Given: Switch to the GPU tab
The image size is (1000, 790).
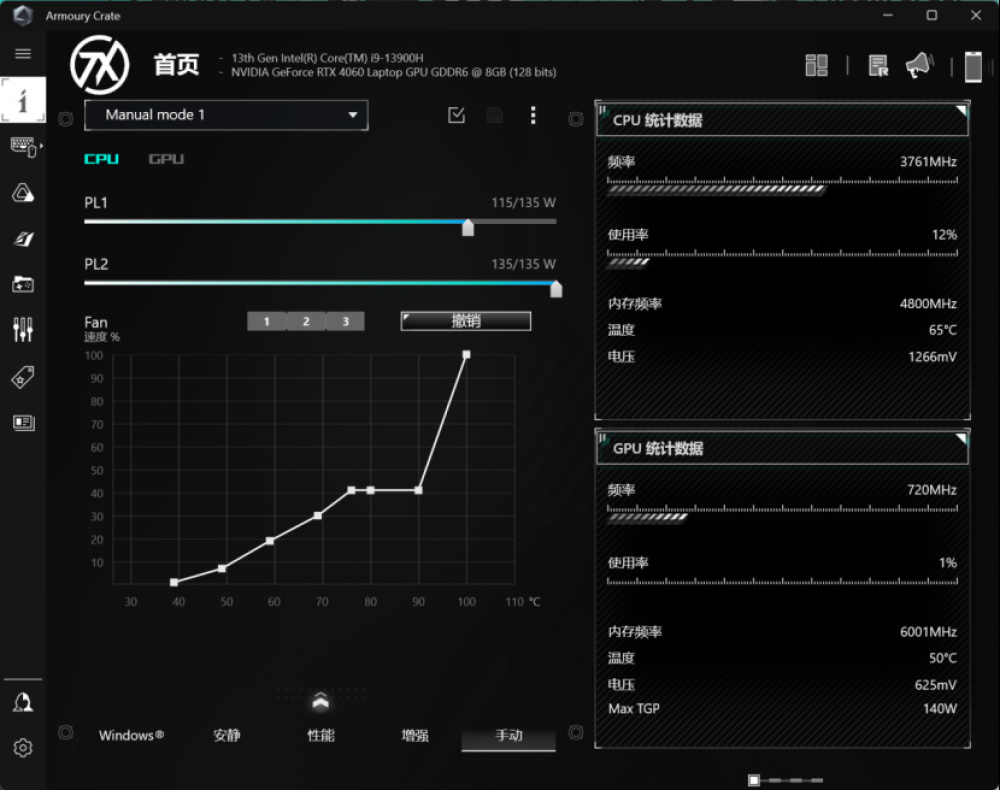Looking at the screenshot, I should point(166,159).
